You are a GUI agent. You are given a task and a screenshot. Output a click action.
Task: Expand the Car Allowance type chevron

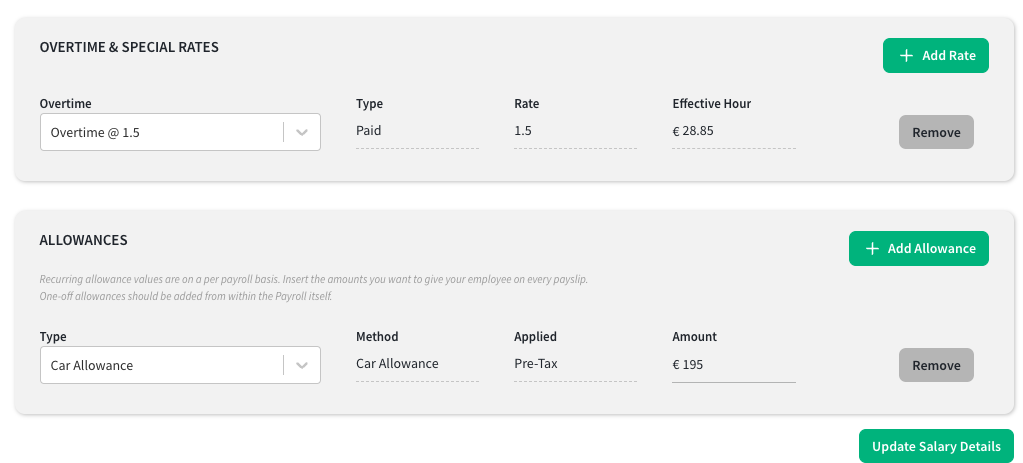click(301, 365)
